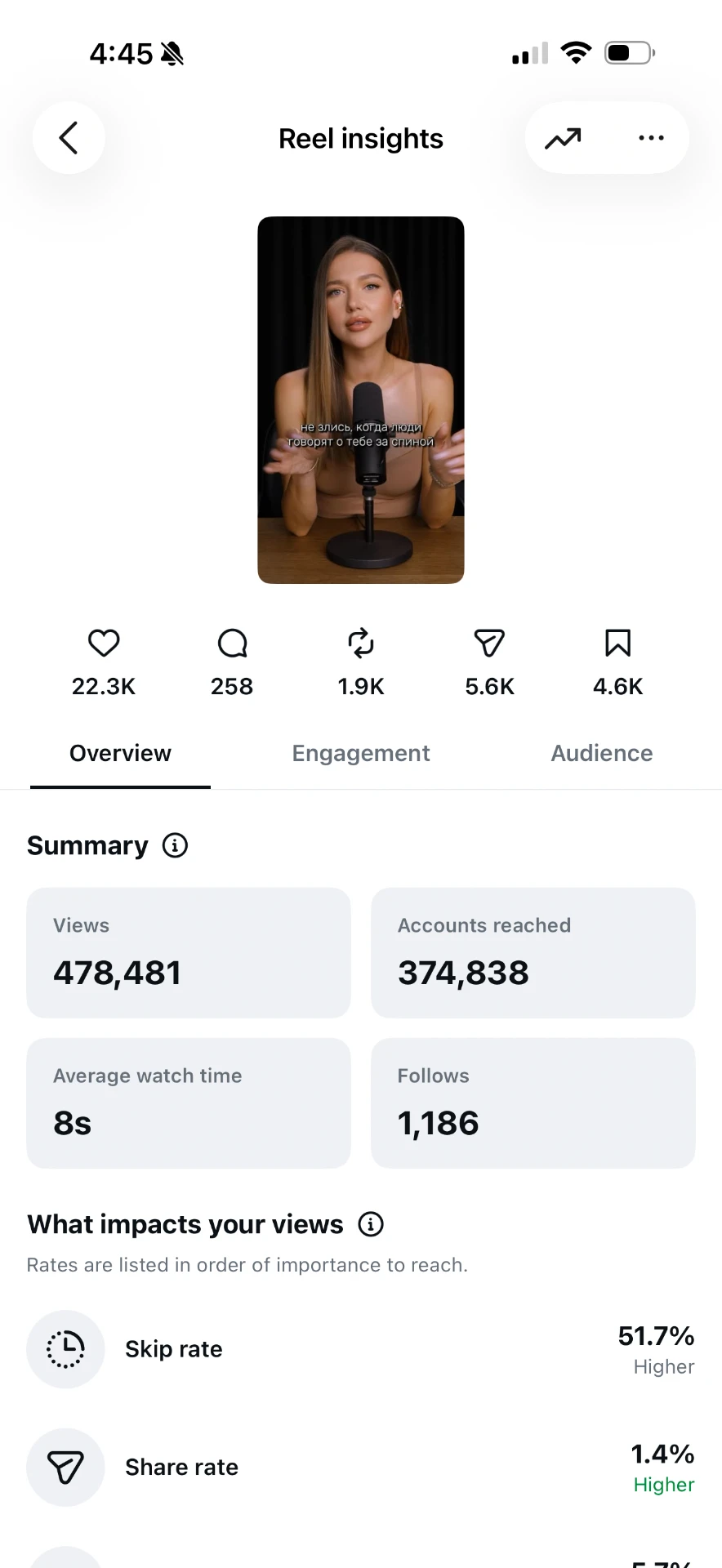Tap the back arrow button
The image size is (722, 1568).
point(69,138)
